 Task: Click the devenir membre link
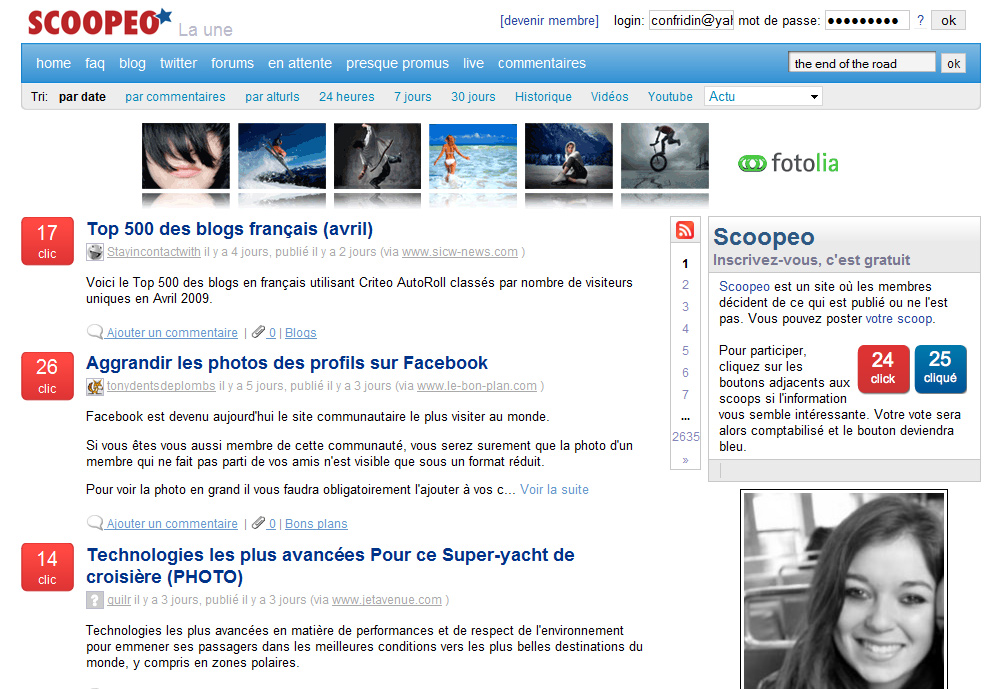[549, 20]
